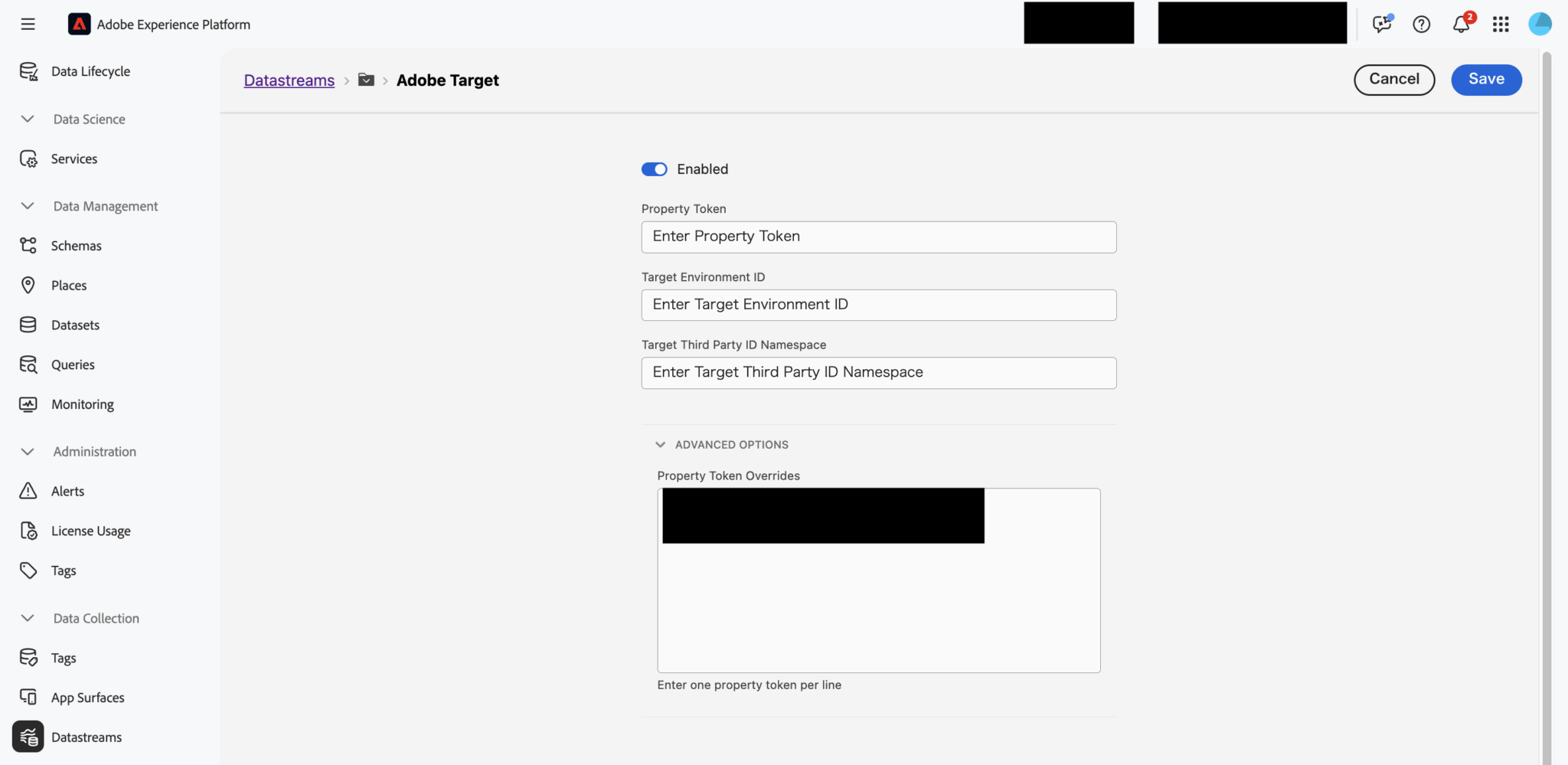Open the hamburger navigation menu
The height and width of the screenshot is (765, 1568).
click(x=28, y=25)
